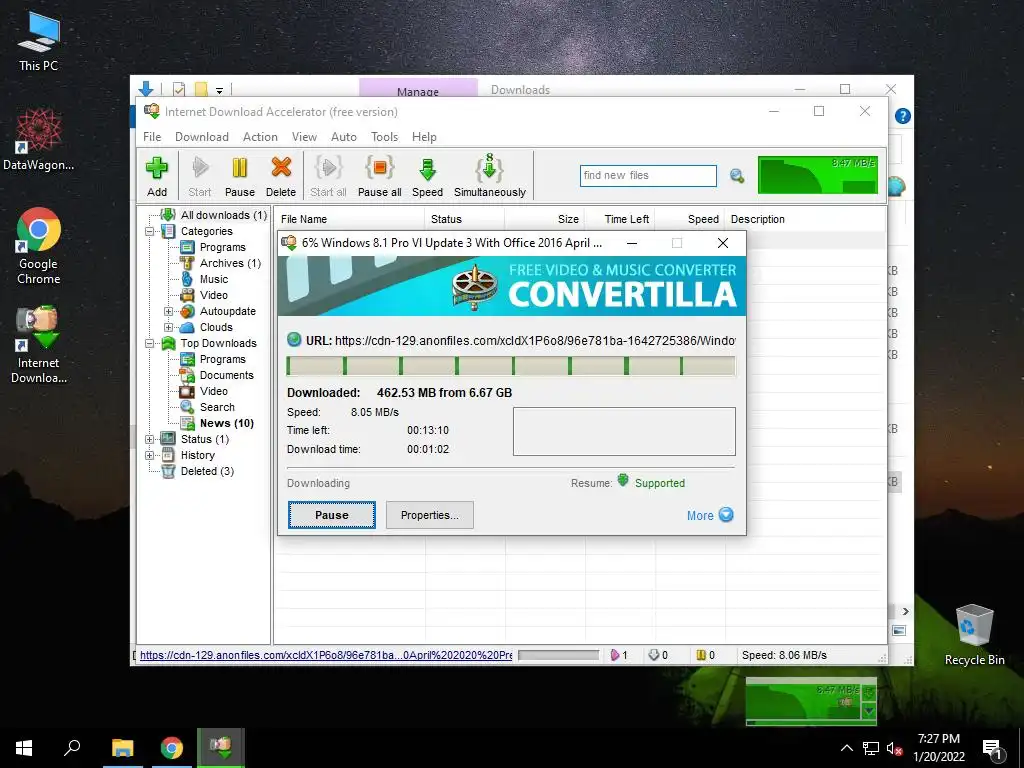Expand the History tree node

point(150,455)
